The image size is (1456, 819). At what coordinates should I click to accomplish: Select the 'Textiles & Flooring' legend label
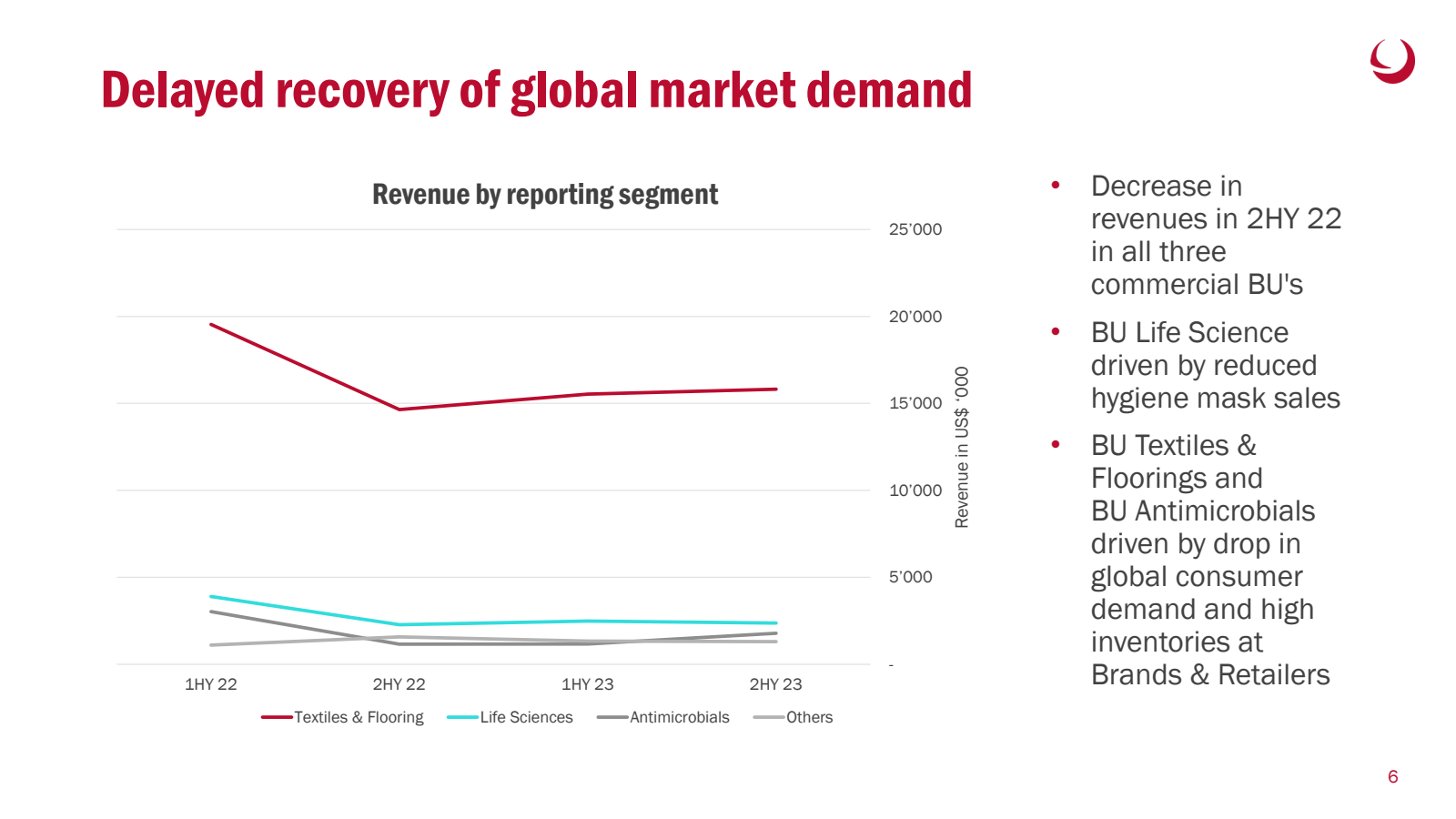coord(359,717)
